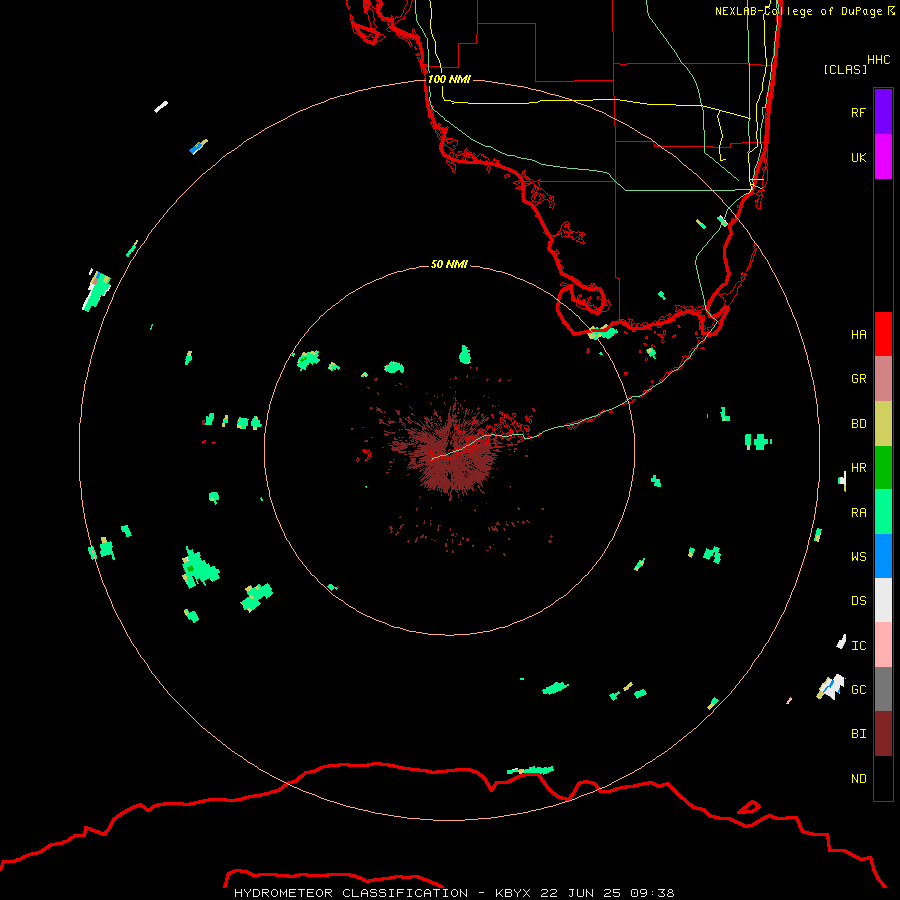Screen dimensions: 900x900
Task: Click the "[CLAS]" units label
Action: 845,69
